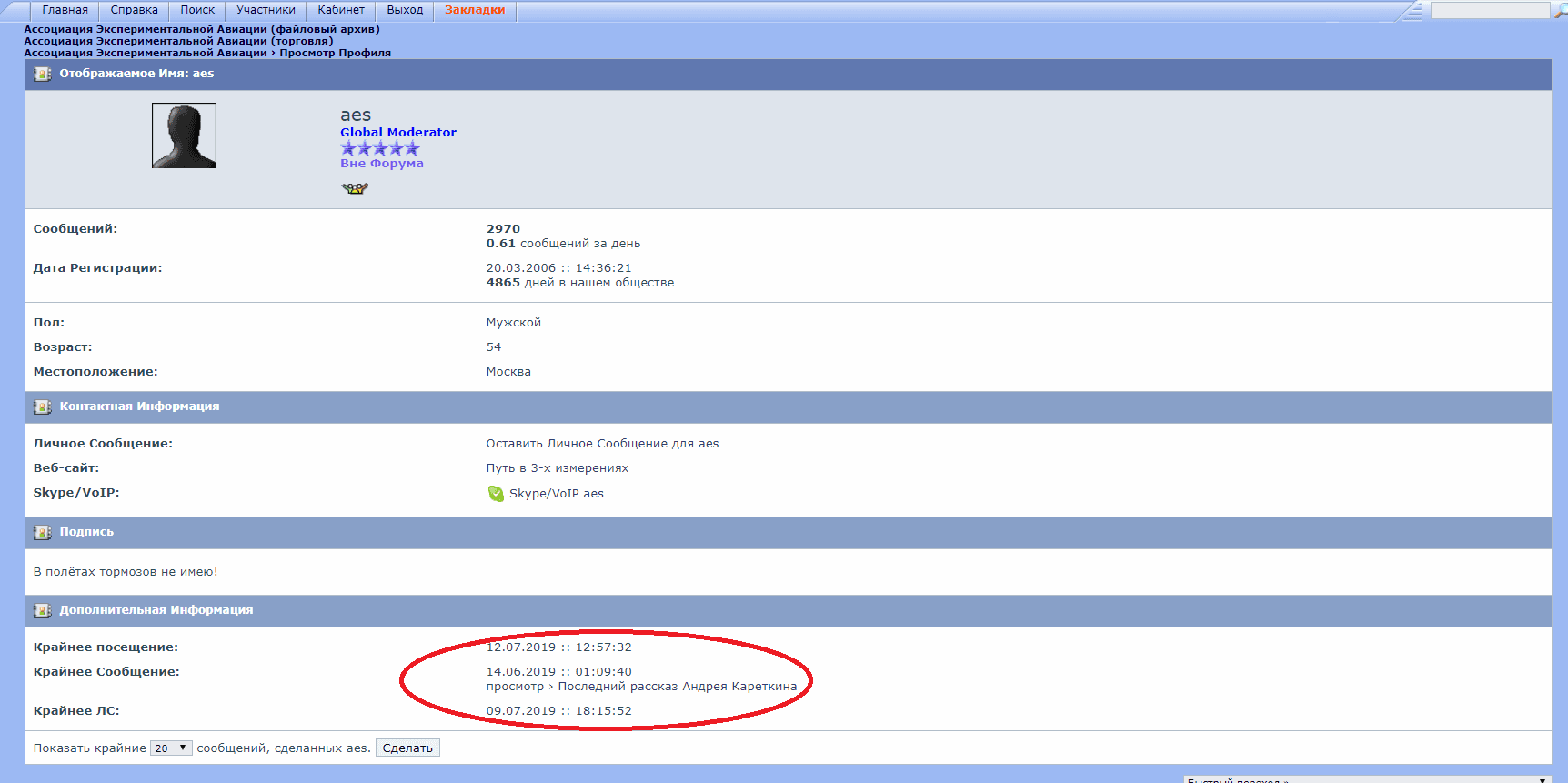Switch to the Закладки tab

[474, 10]
